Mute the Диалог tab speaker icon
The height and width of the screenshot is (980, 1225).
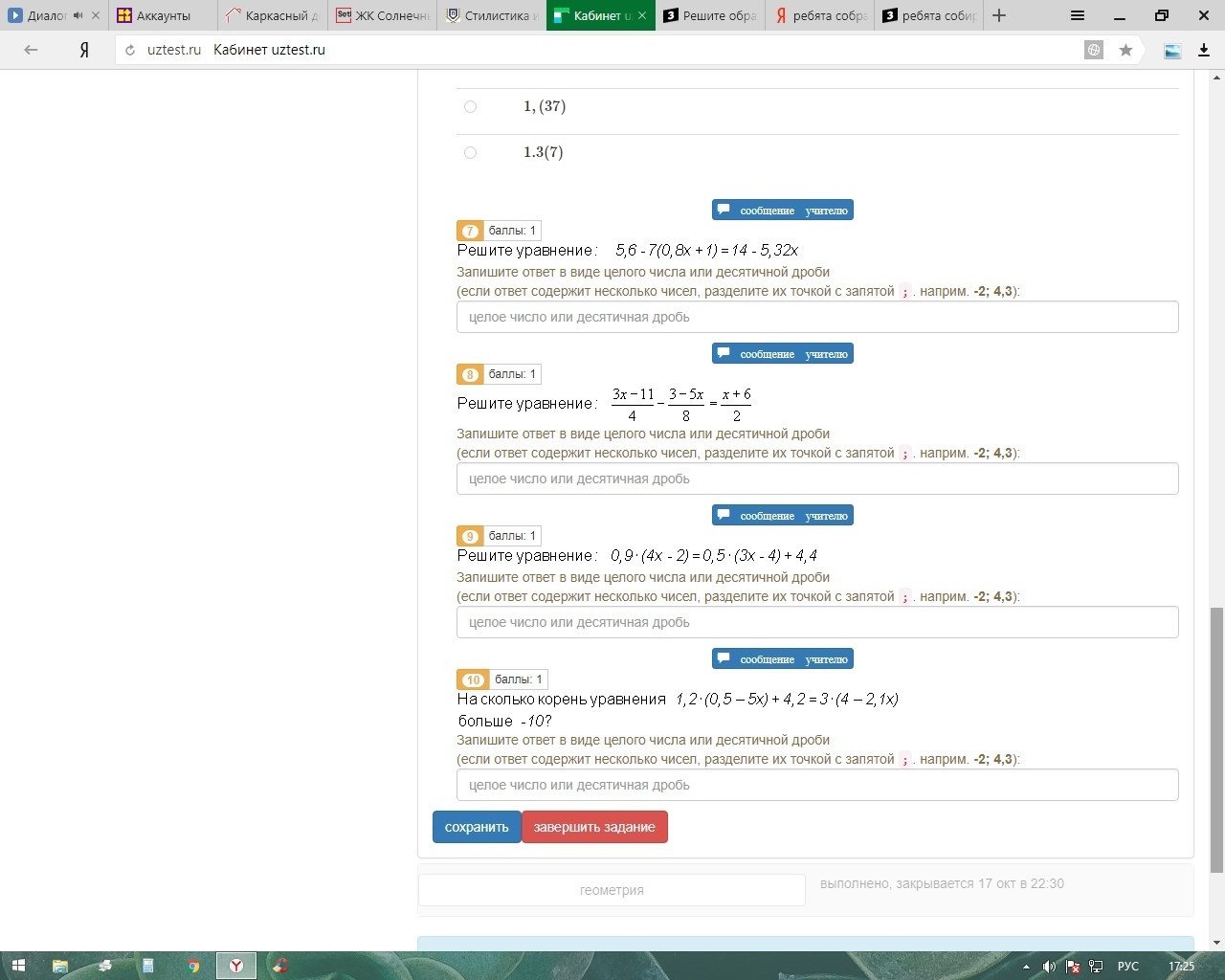78,15
